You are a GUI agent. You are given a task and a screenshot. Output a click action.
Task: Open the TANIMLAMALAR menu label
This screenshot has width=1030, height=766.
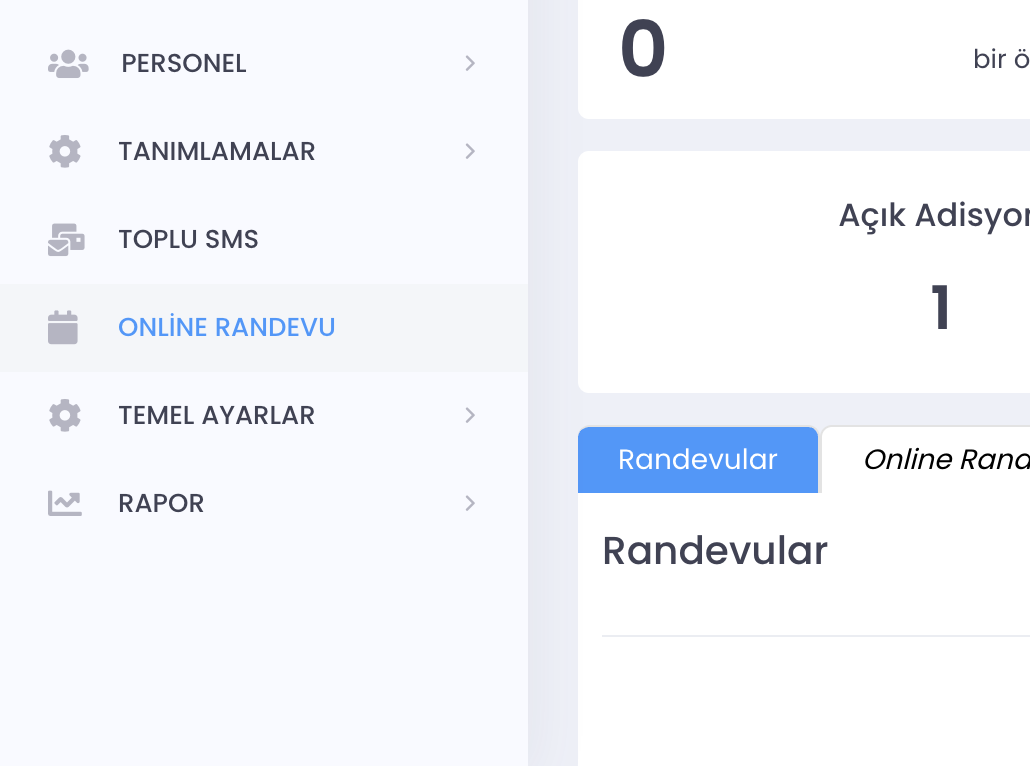click(216, 152)
